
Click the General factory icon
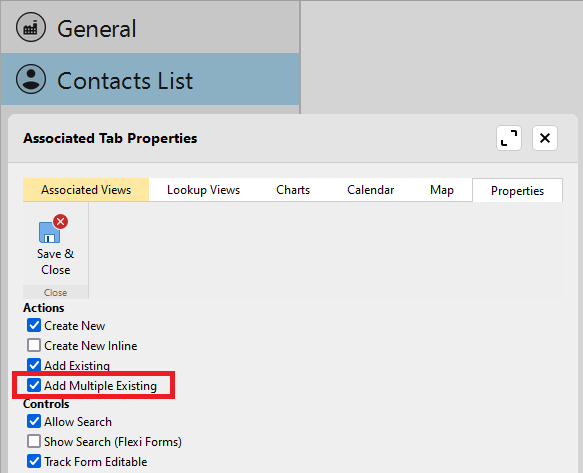click(x=31, y=27)
